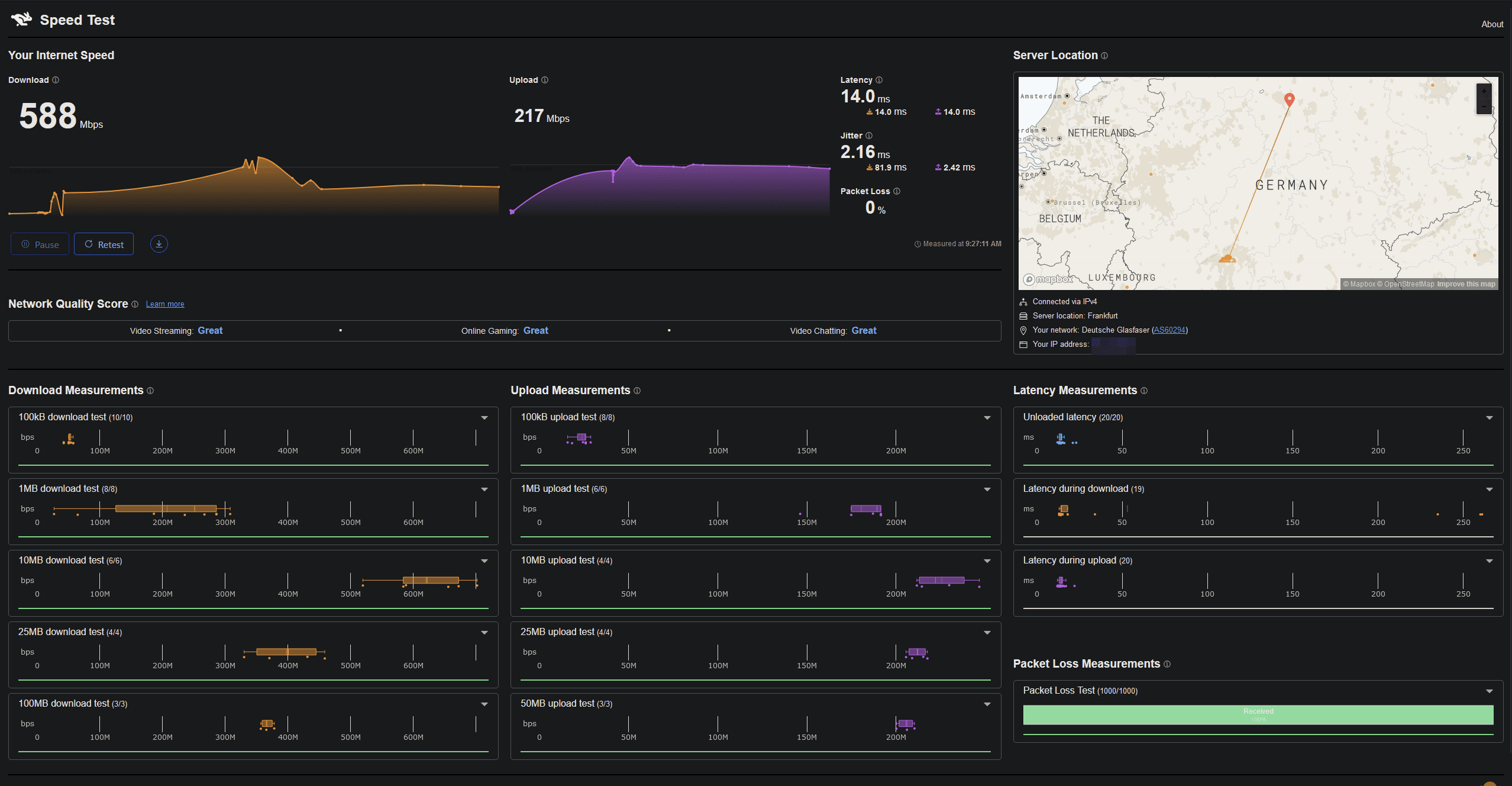Expand the 100MB download test panel

pos(484,704)
